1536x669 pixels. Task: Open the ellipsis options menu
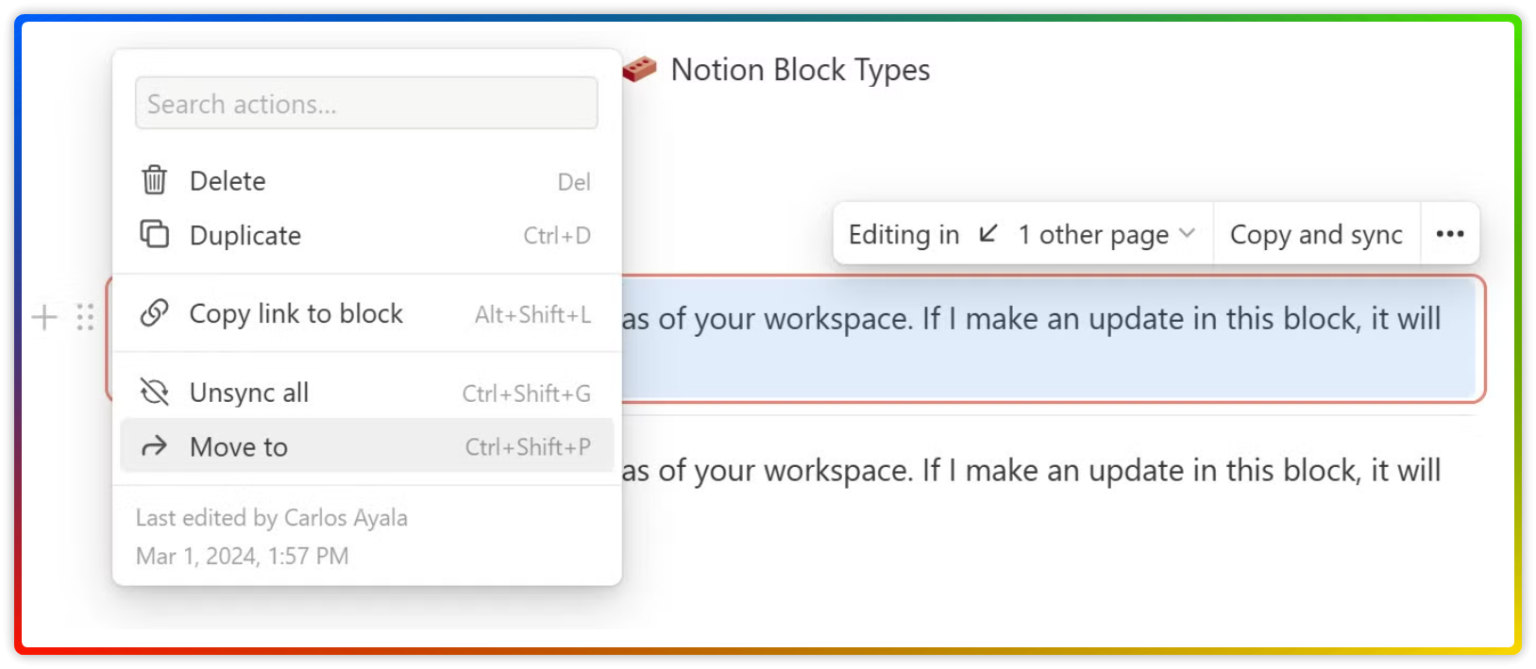click(x=1450, y=233)
